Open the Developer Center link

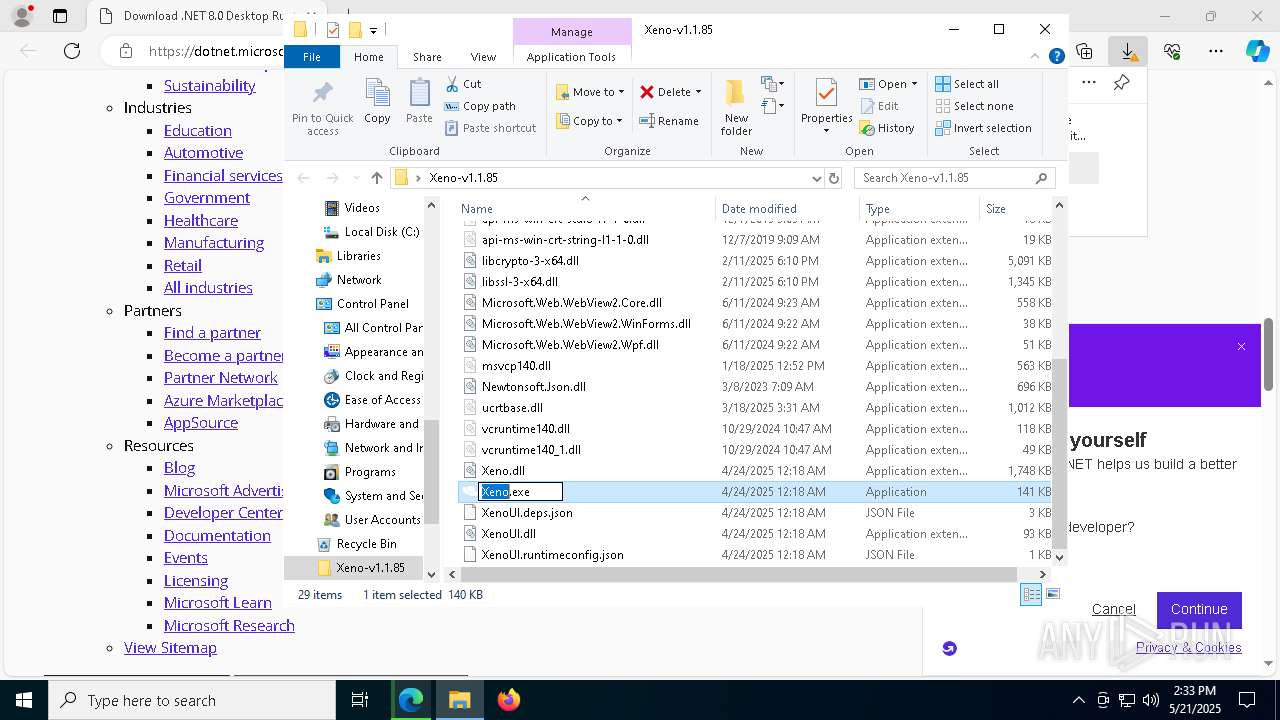223,513
